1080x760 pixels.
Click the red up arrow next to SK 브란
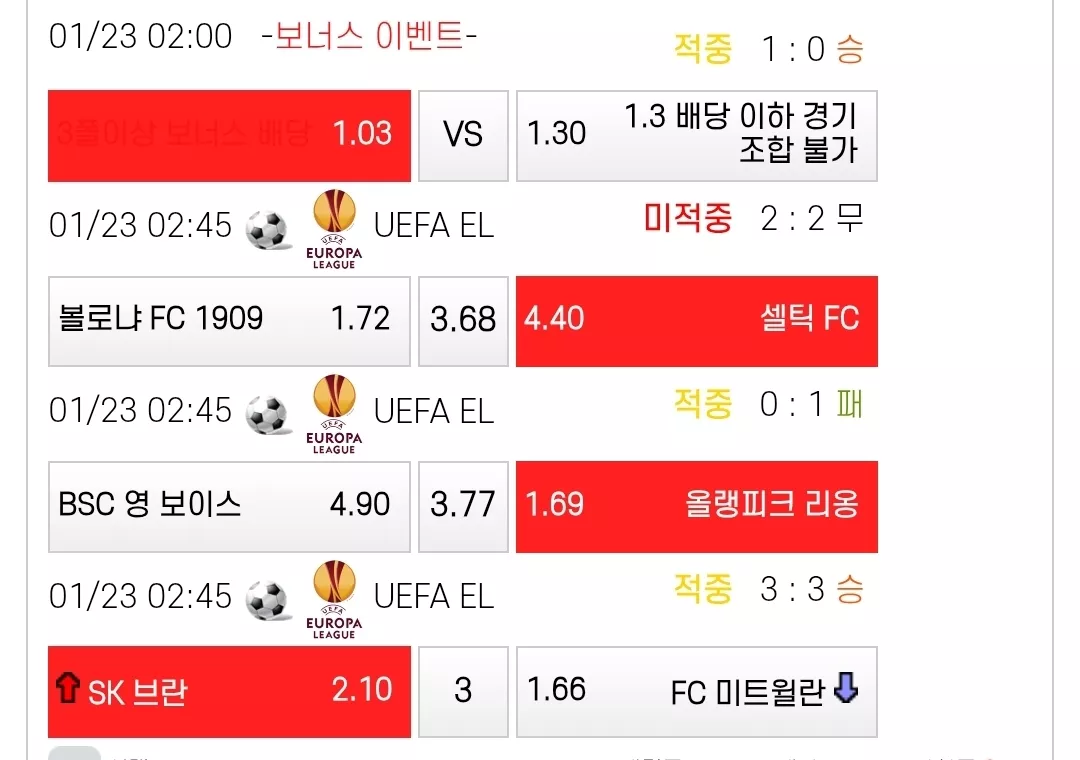68,687
